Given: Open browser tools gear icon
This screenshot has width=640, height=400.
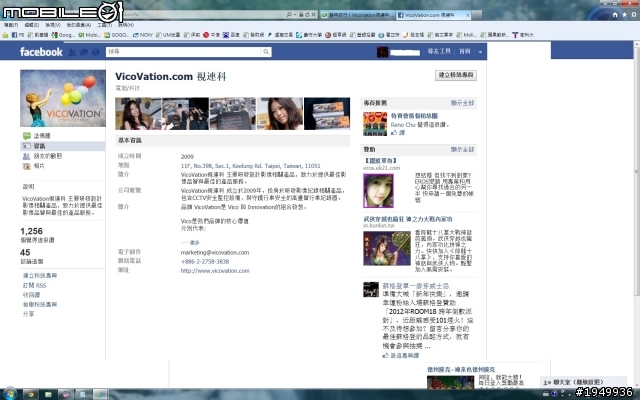Looking at the screenshot, I should (x=634, y=15).
